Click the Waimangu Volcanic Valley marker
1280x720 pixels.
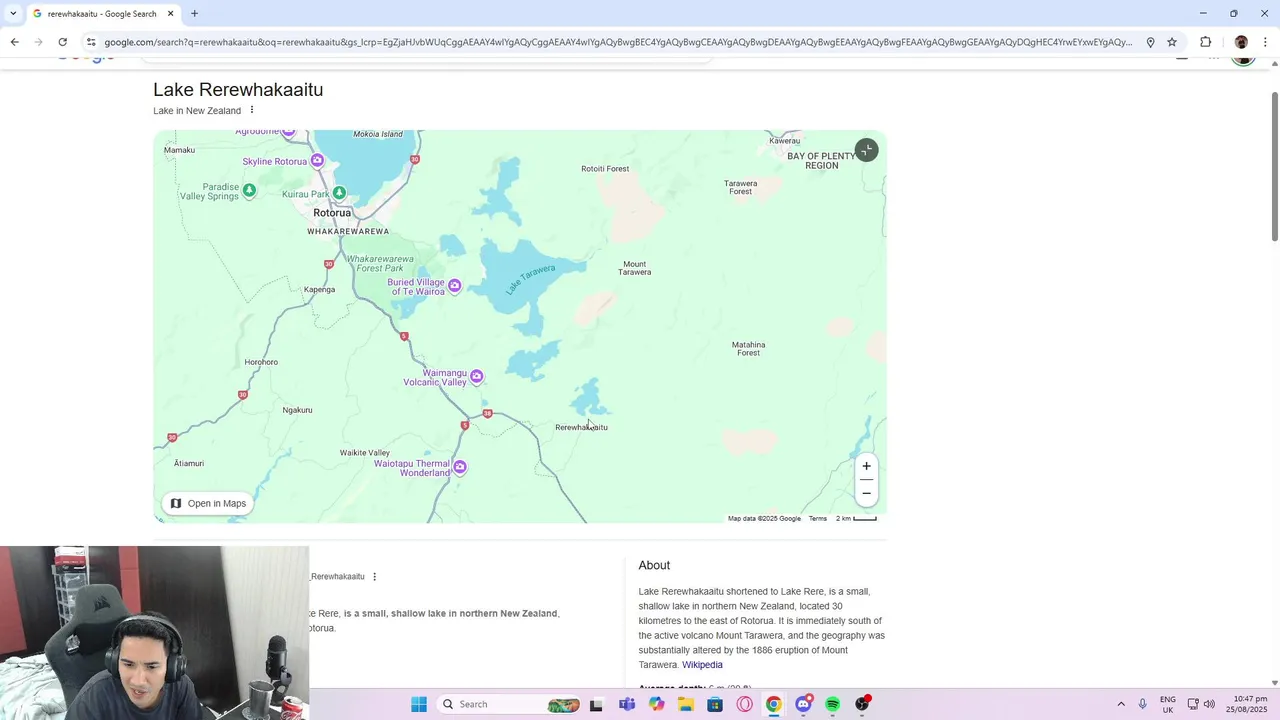477,377
